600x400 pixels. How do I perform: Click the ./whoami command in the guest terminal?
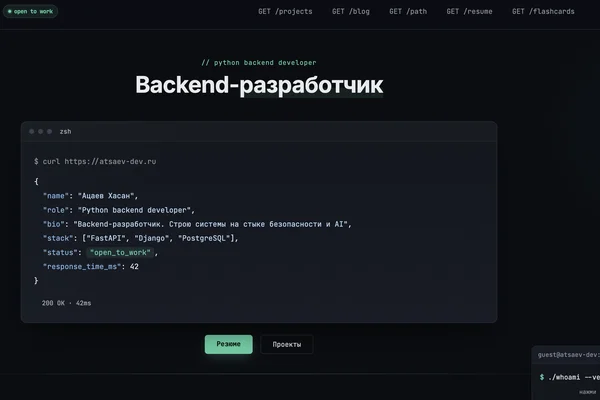pyautogui.click(x=569, y=377)
